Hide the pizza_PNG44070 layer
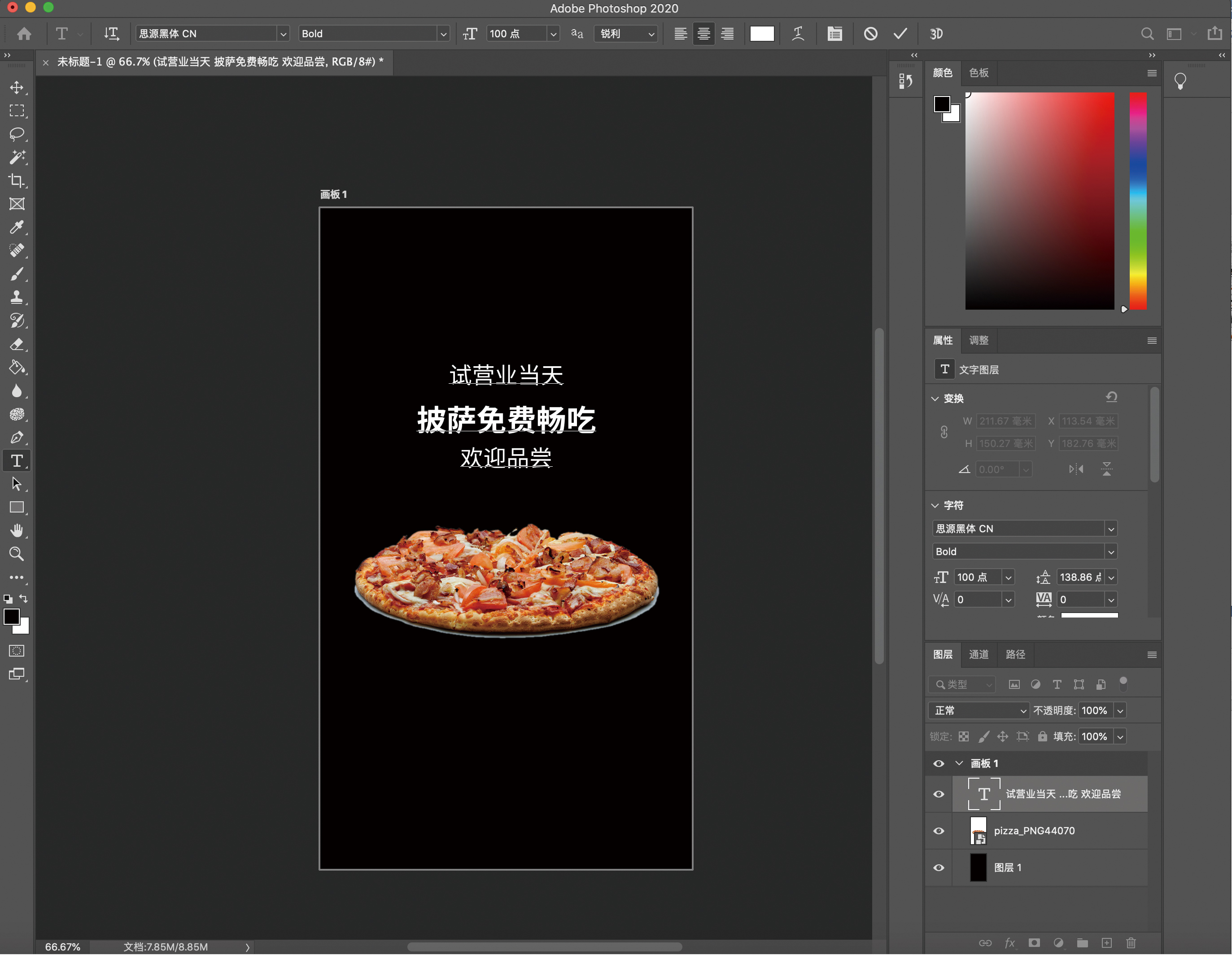 939,831
